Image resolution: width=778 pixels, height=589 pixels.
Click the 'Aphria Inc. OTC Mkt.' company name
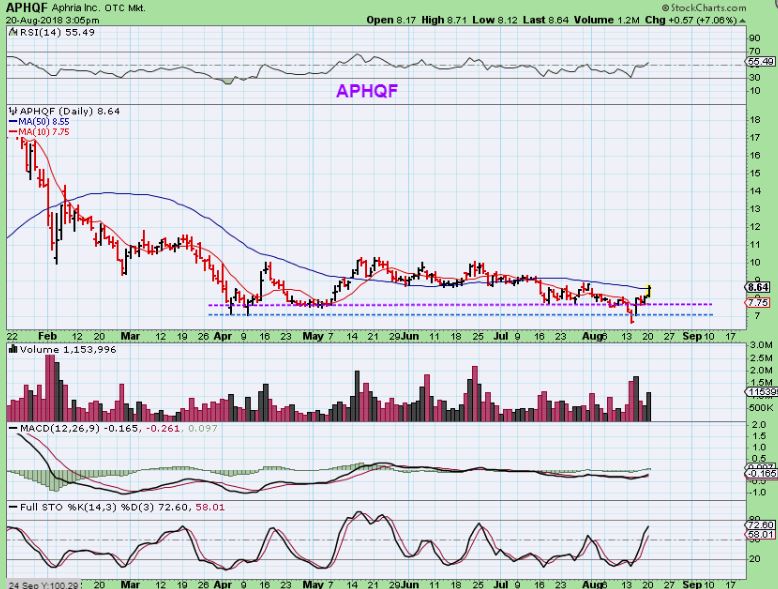[x=98, y=8]
